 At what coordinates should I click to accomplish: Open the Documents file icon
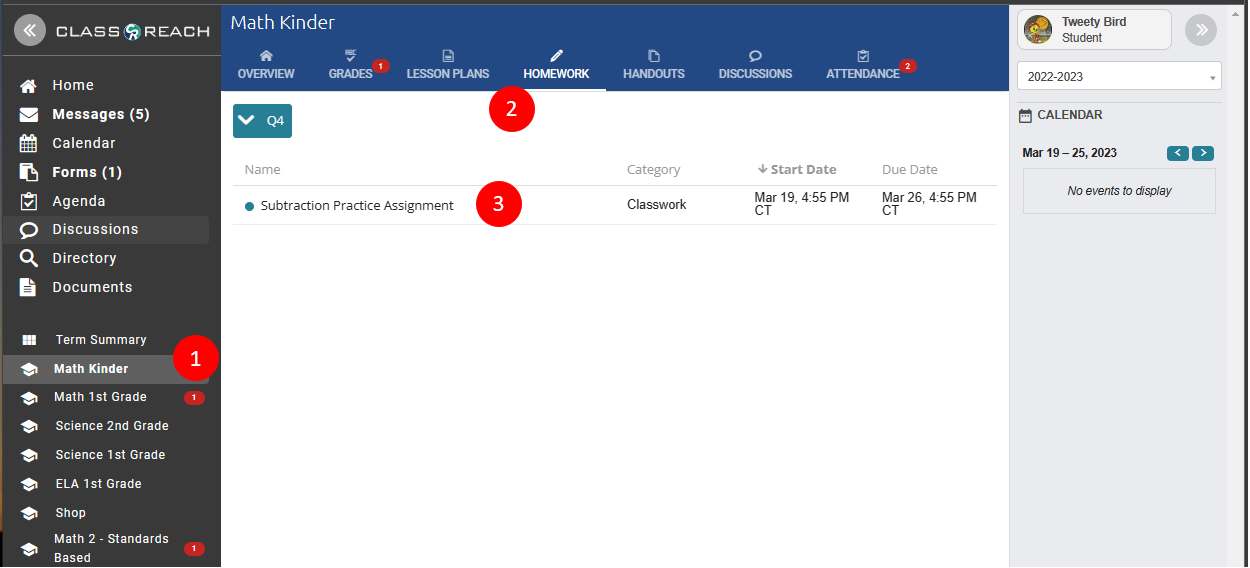29,287
